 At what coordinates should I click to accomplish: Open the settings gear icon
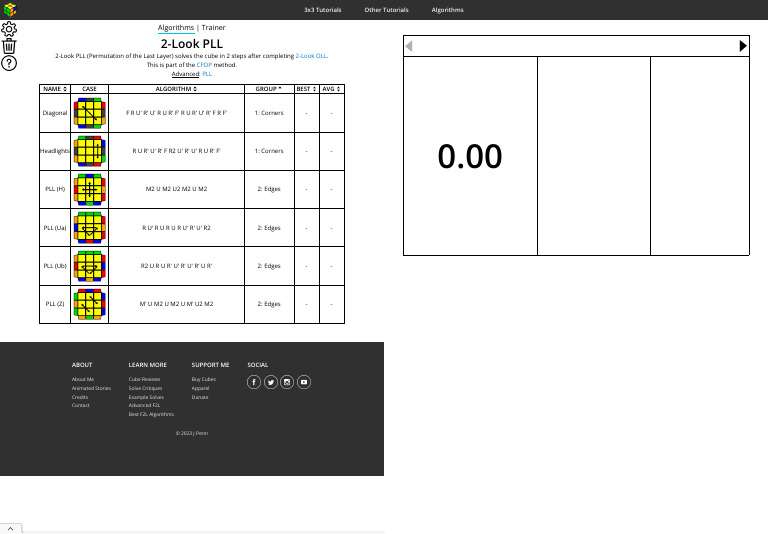tap(9, 29)
